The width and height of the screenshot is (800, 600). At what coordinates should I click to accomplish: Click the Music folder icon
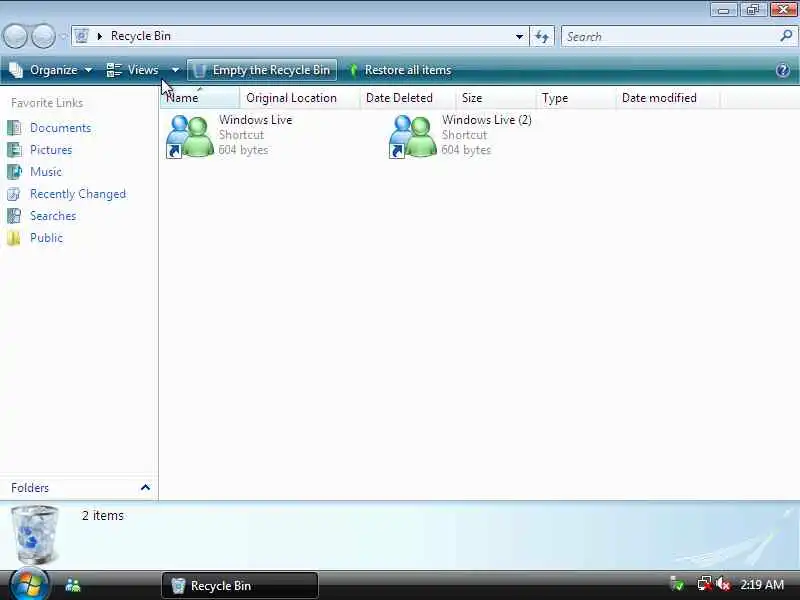click(x=14, y=171)
